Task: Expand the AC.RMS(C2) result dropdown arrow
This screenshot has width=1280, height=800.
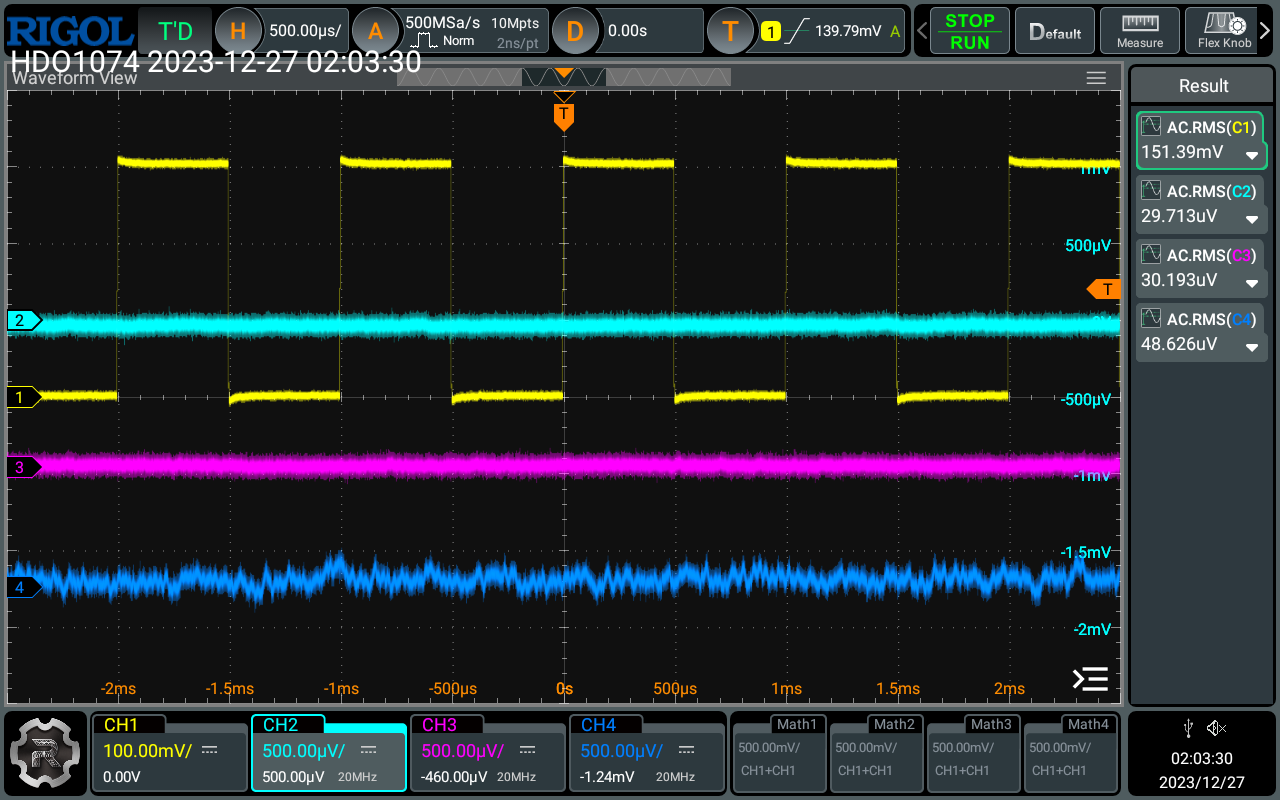Action: [x=1251, y=219]
